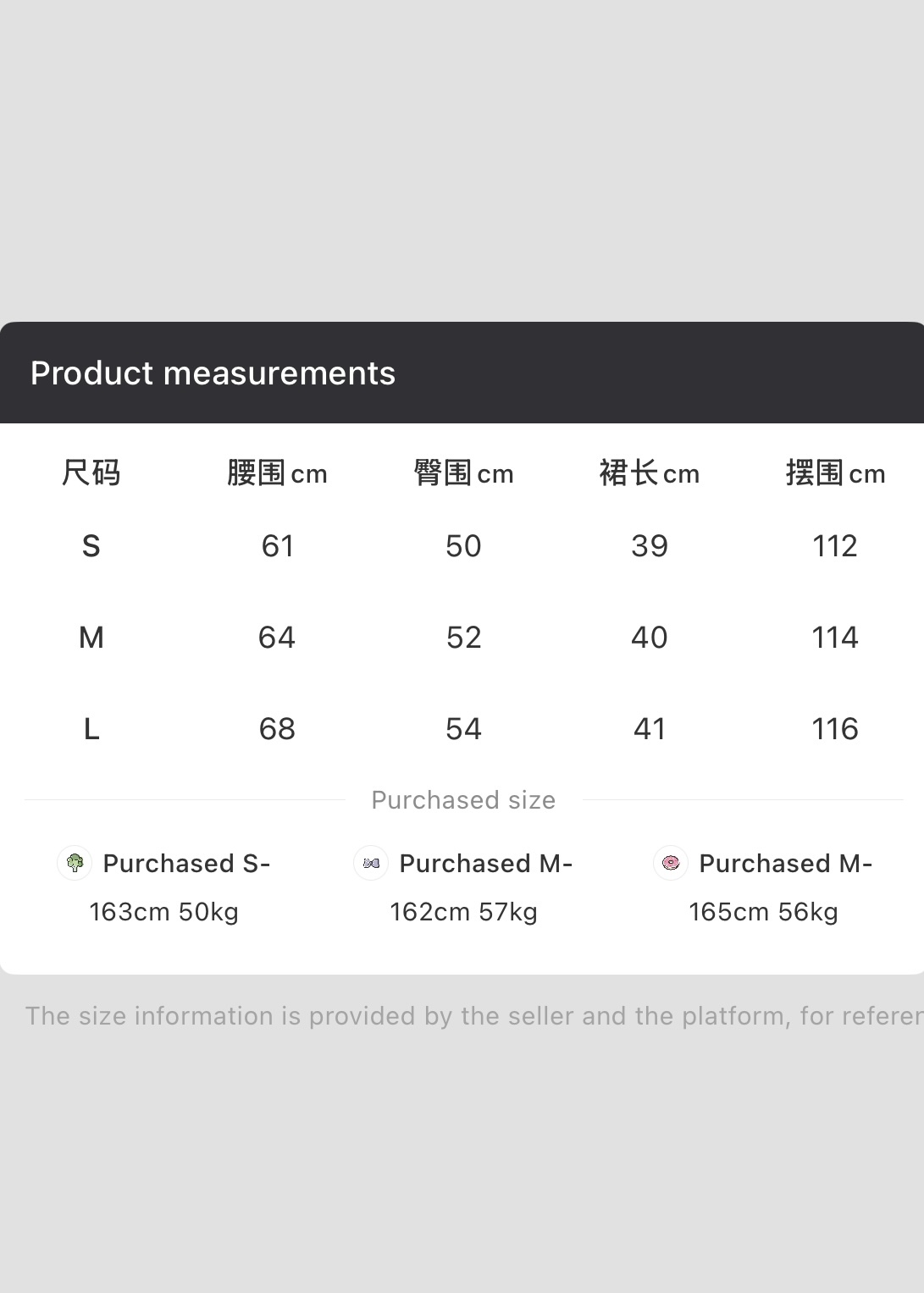Select the Purchased M- 162cm 57kg entry

(463, 887)
